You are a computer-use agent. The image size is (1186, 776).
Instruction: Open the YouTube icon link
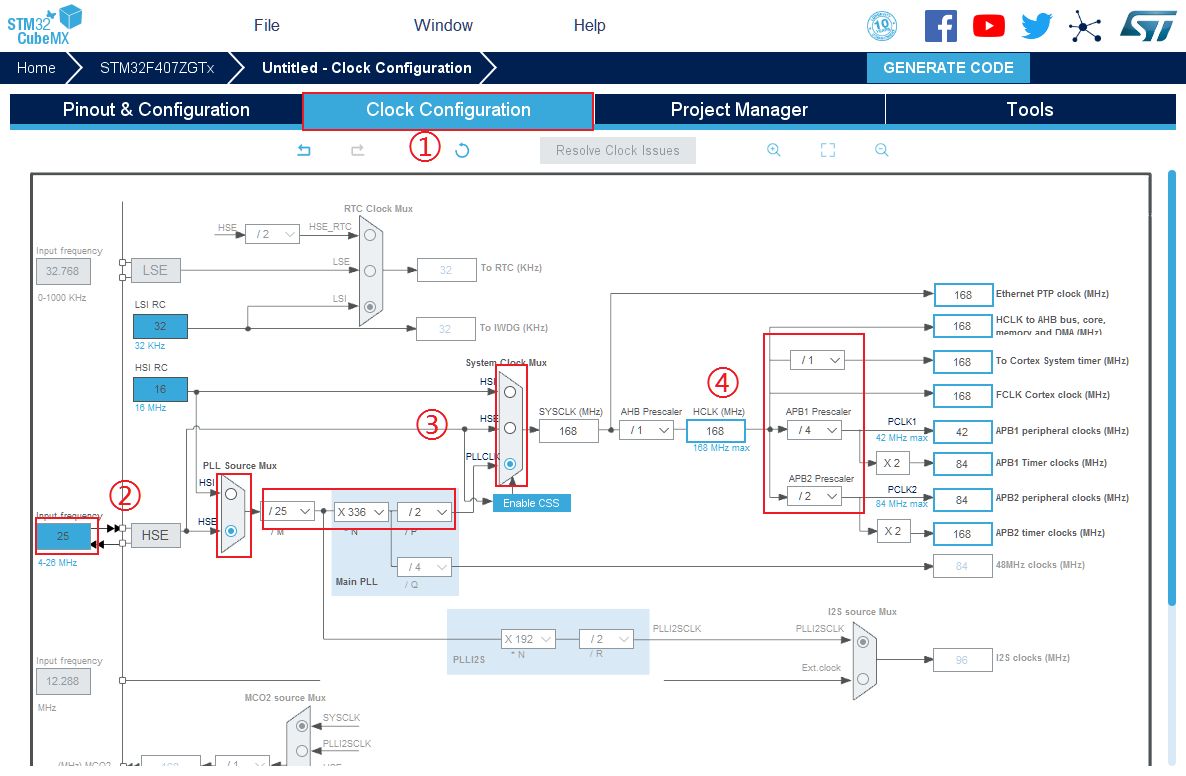(x=989, y=26)
